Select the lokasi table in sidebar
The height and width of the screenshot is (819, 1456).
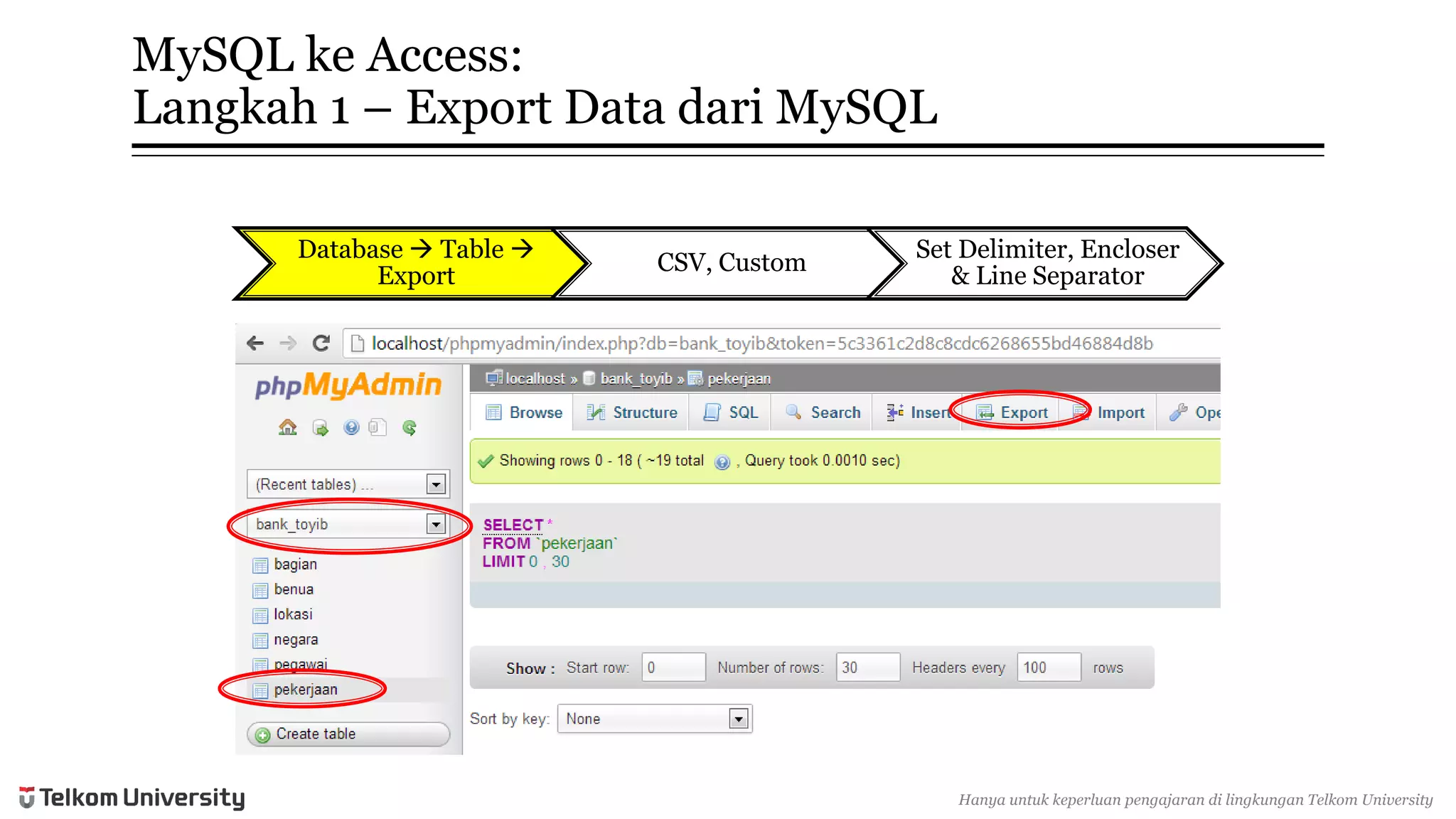pyautogui.click(x=293, y=614)
